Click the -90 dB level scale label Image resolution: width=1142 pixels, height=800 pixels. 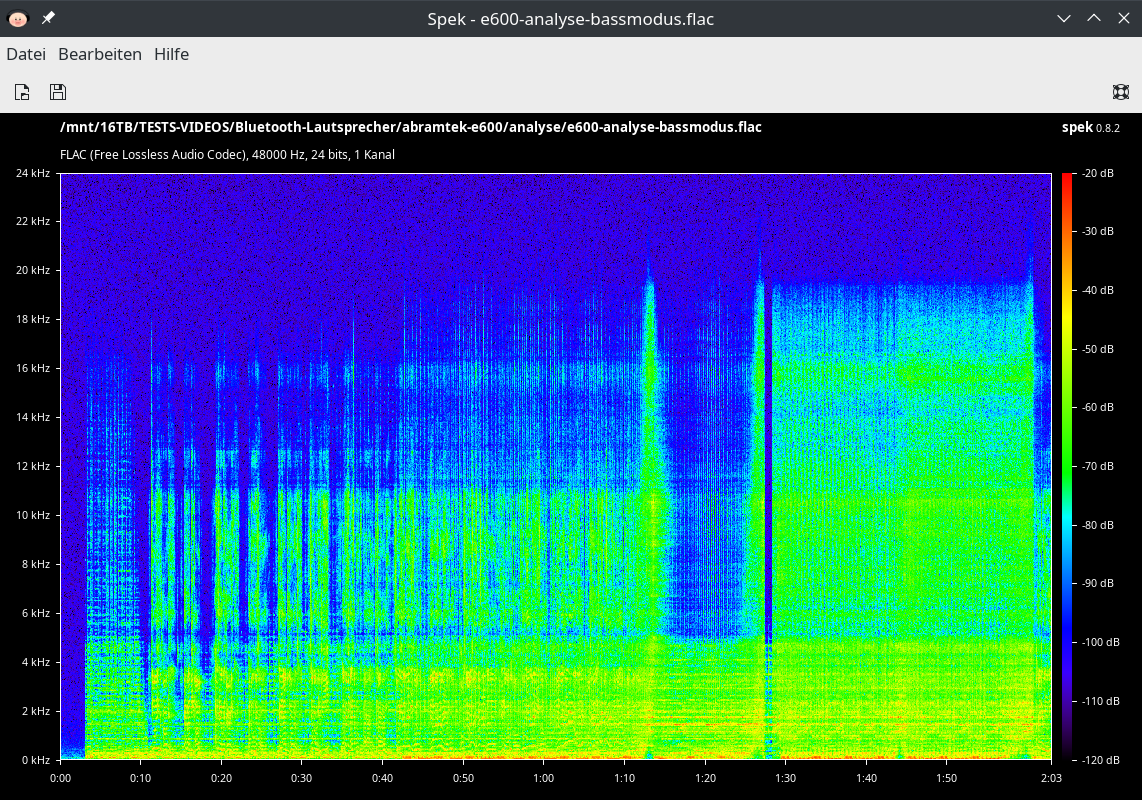pyautogui.click(x=1098, y=583)
